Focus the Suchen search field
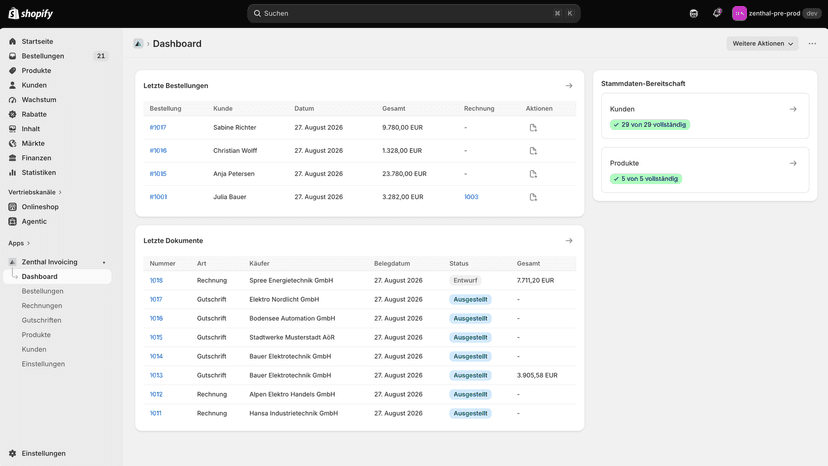The width and height of the screenshot is (828, 466). point(413,13)
